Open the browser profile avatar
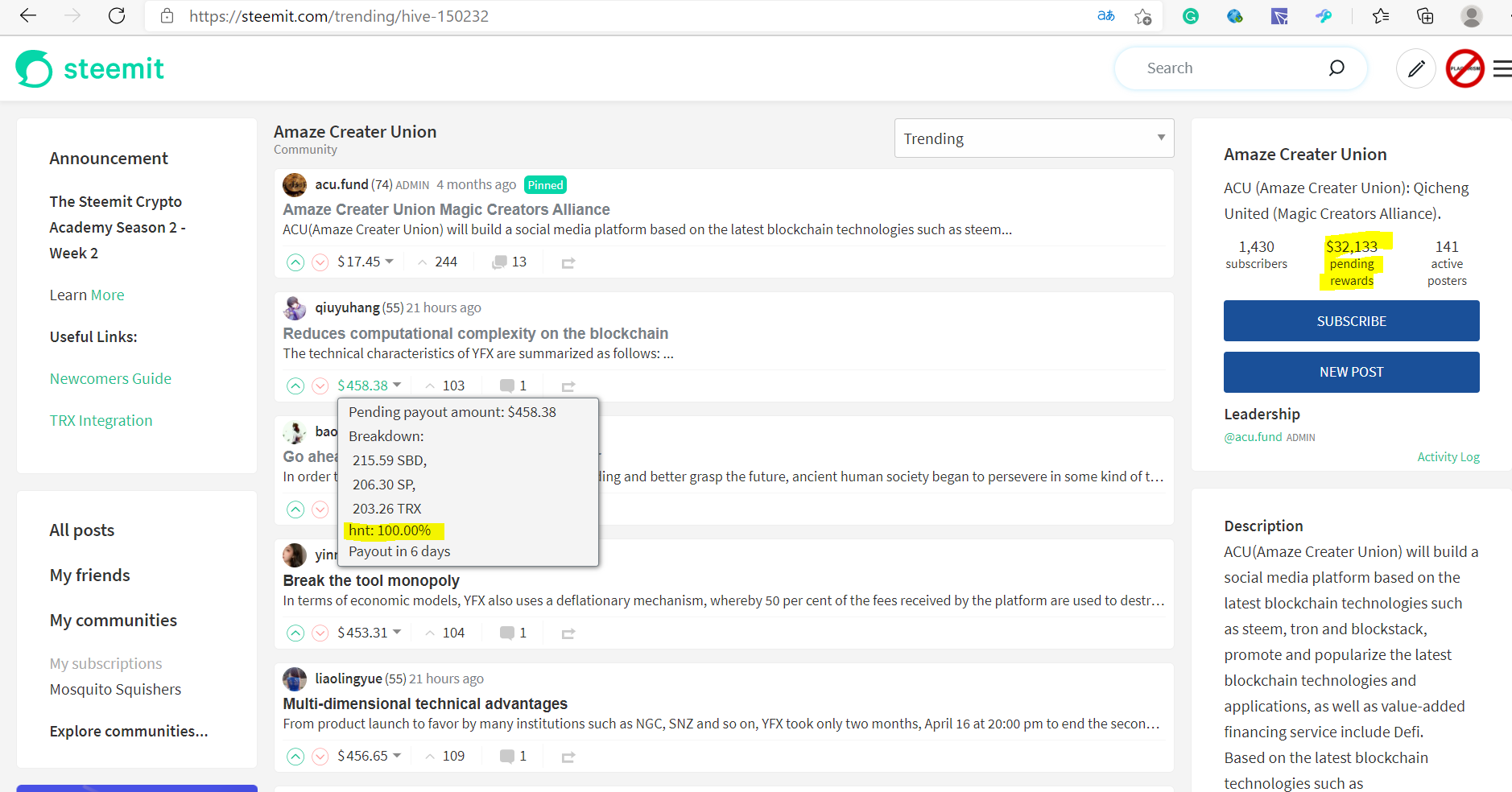This screenshot has height=792, width=1512. coord(1472,16)
